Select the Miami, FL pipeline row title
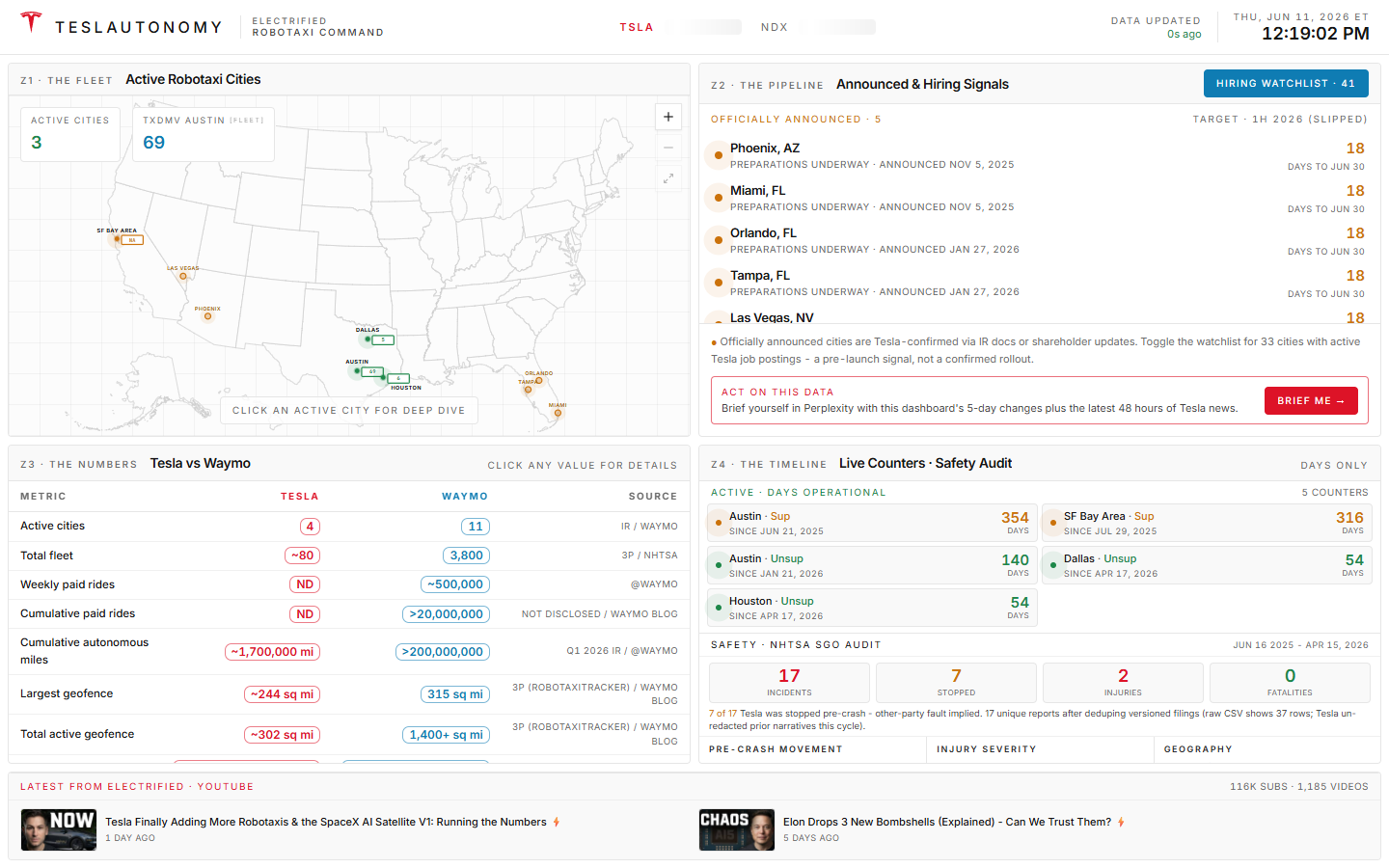Viewport: 1389px width, 868px height. pos(758,191)
